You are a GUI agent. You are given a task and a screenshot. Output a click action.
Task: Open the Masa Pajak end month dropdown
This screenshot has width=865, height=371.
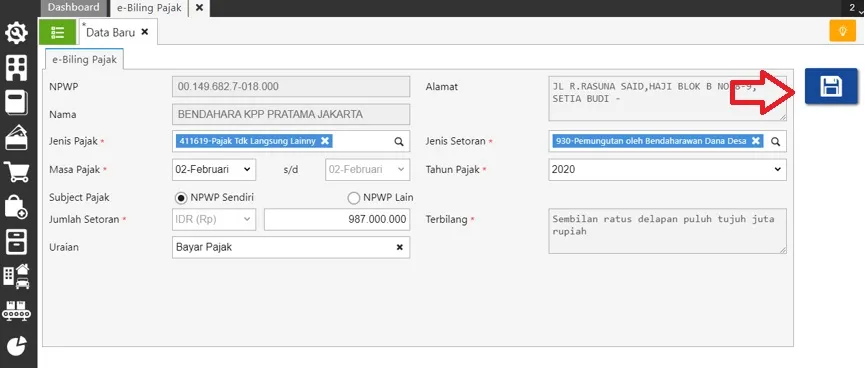367,169
